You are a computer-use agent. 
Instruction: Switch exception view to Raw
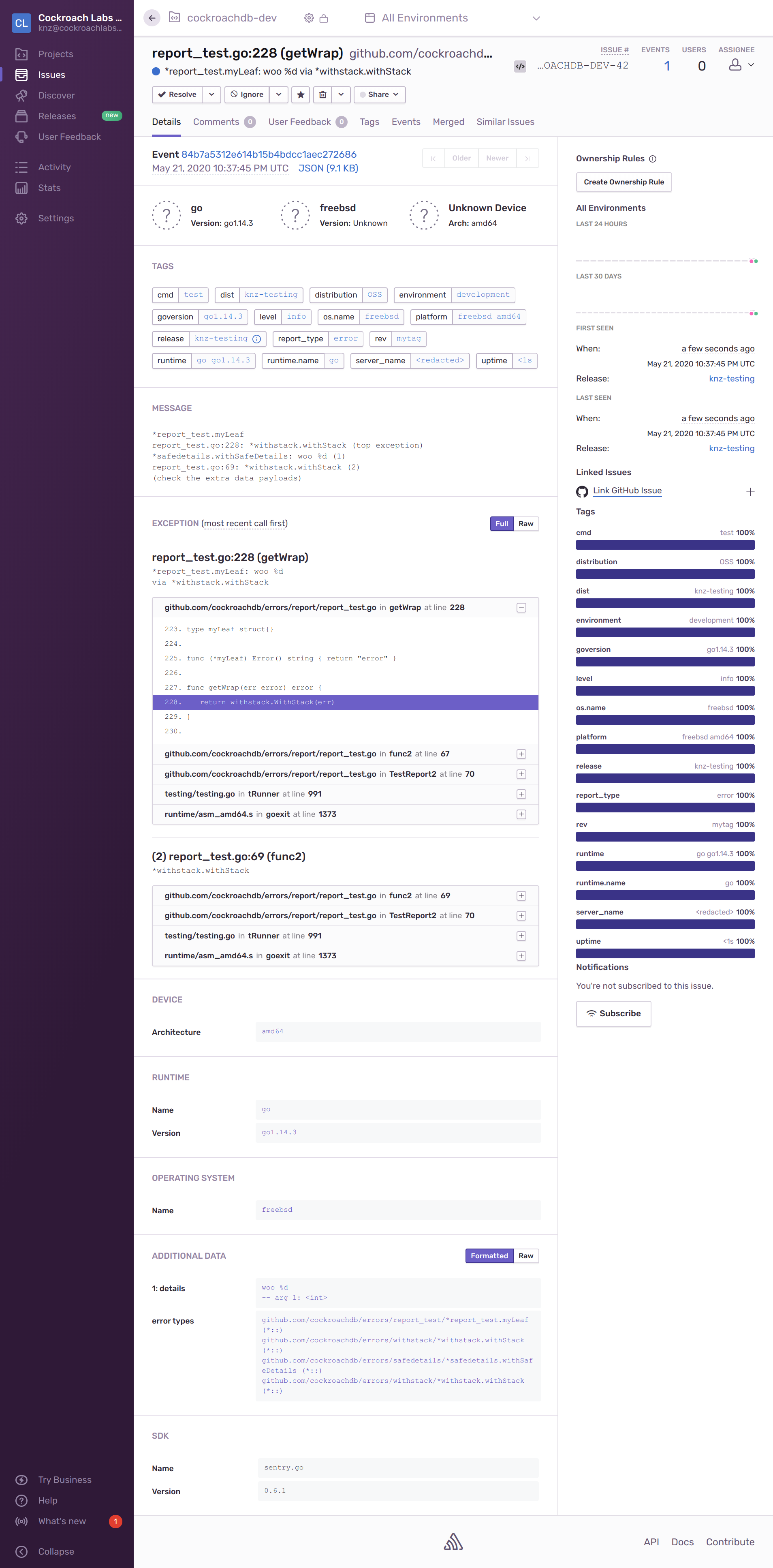(x=526, y=523)
